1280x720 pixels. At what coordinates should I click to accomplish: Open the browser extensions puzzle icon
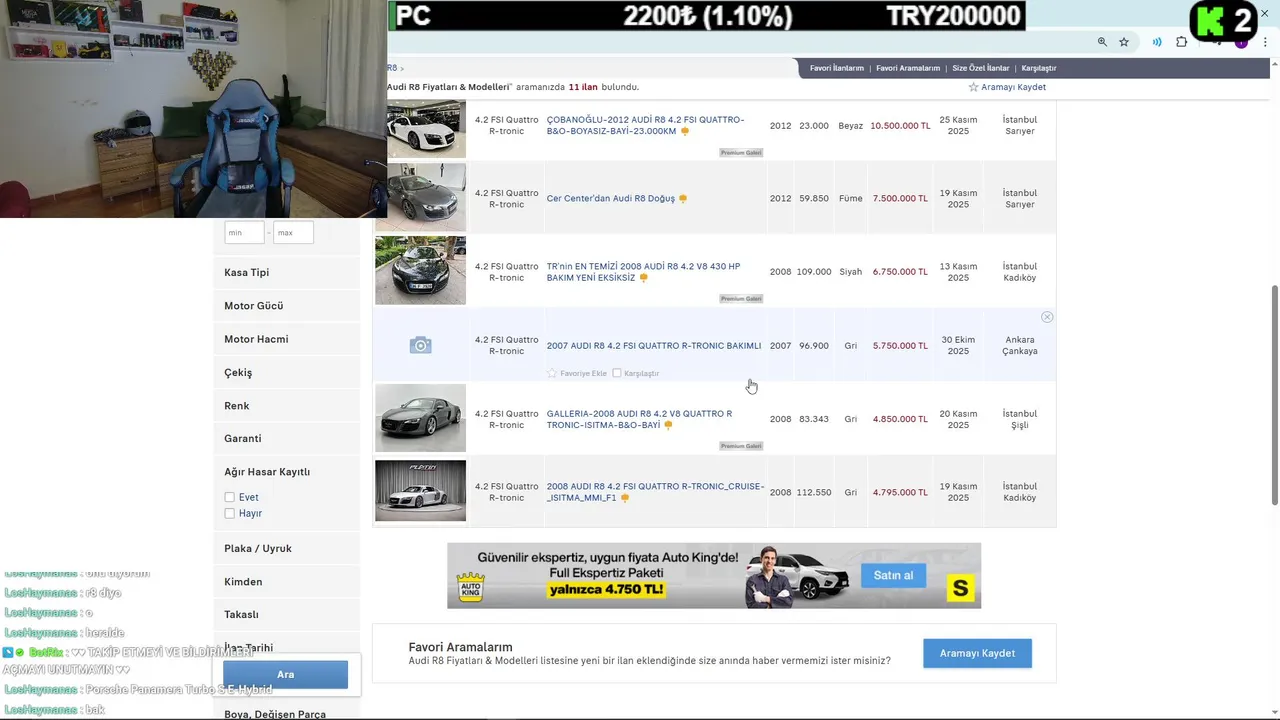1182,42
